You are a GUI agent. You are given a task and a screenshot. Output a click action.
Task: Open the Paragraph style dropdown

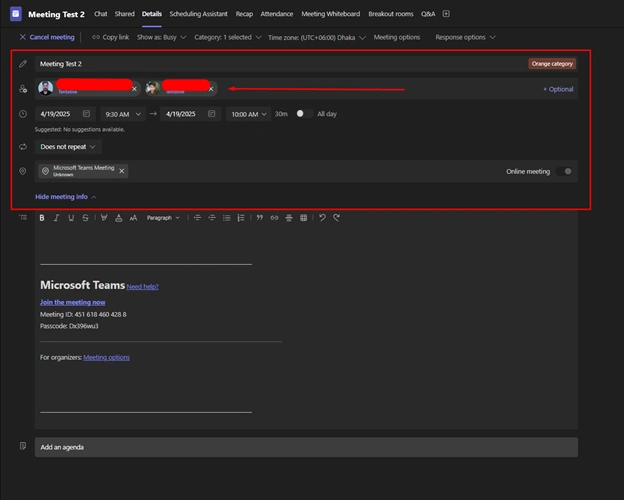(163, 218)
